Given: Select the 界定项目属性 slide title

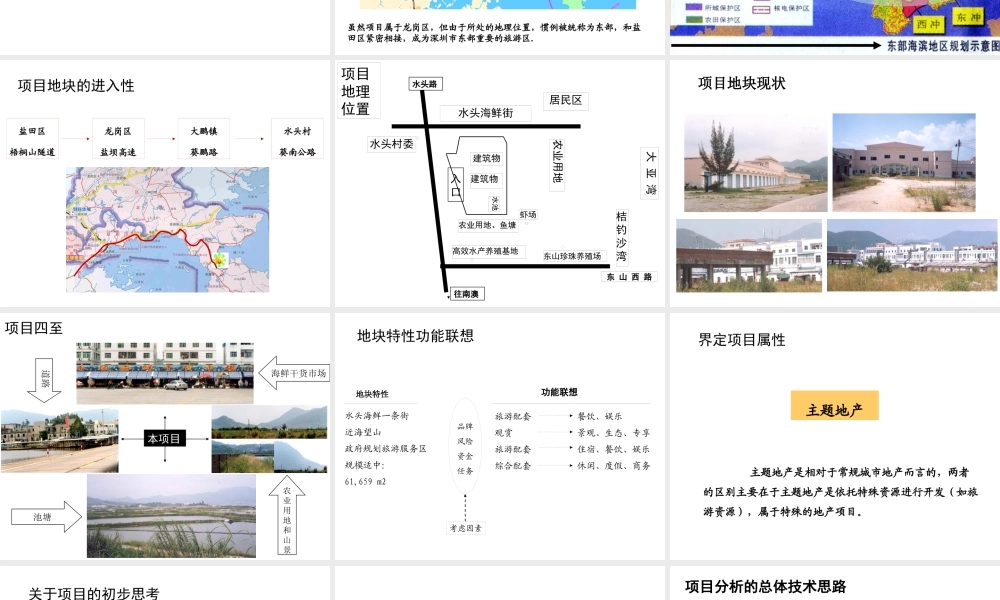Looking at the screenshot, I should [x=742, y=340].
